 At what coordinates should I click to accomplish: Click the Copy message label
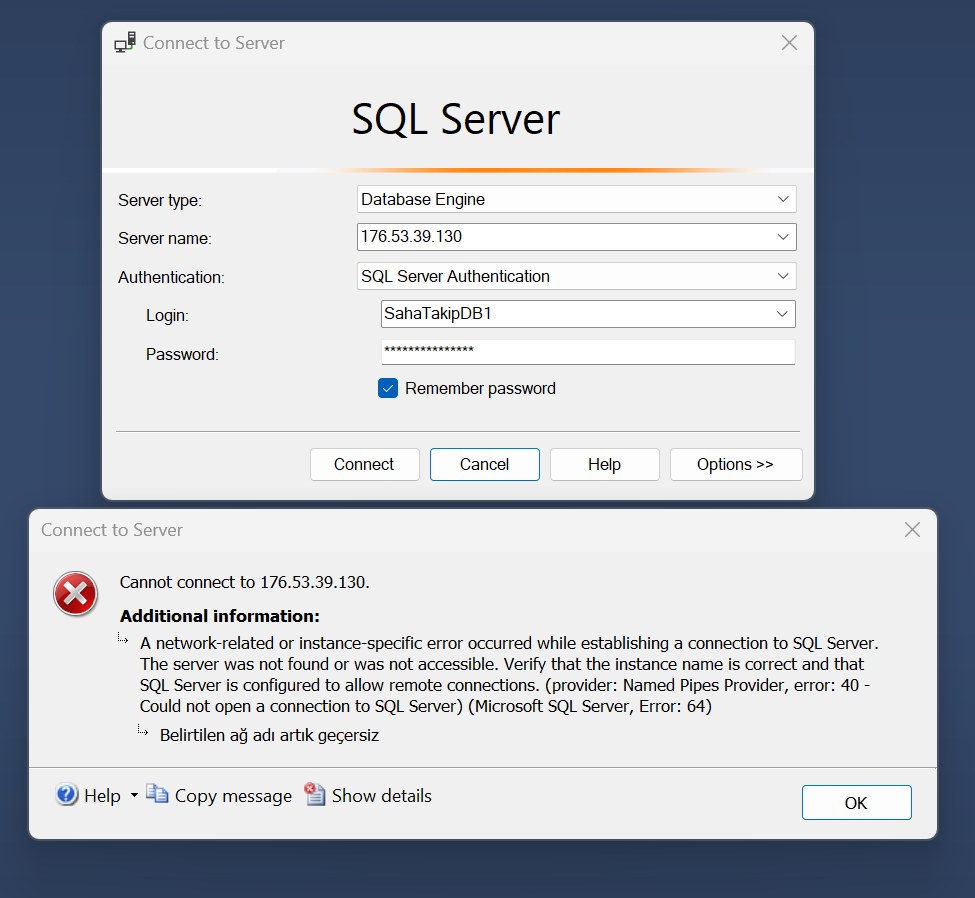[233, 796]
